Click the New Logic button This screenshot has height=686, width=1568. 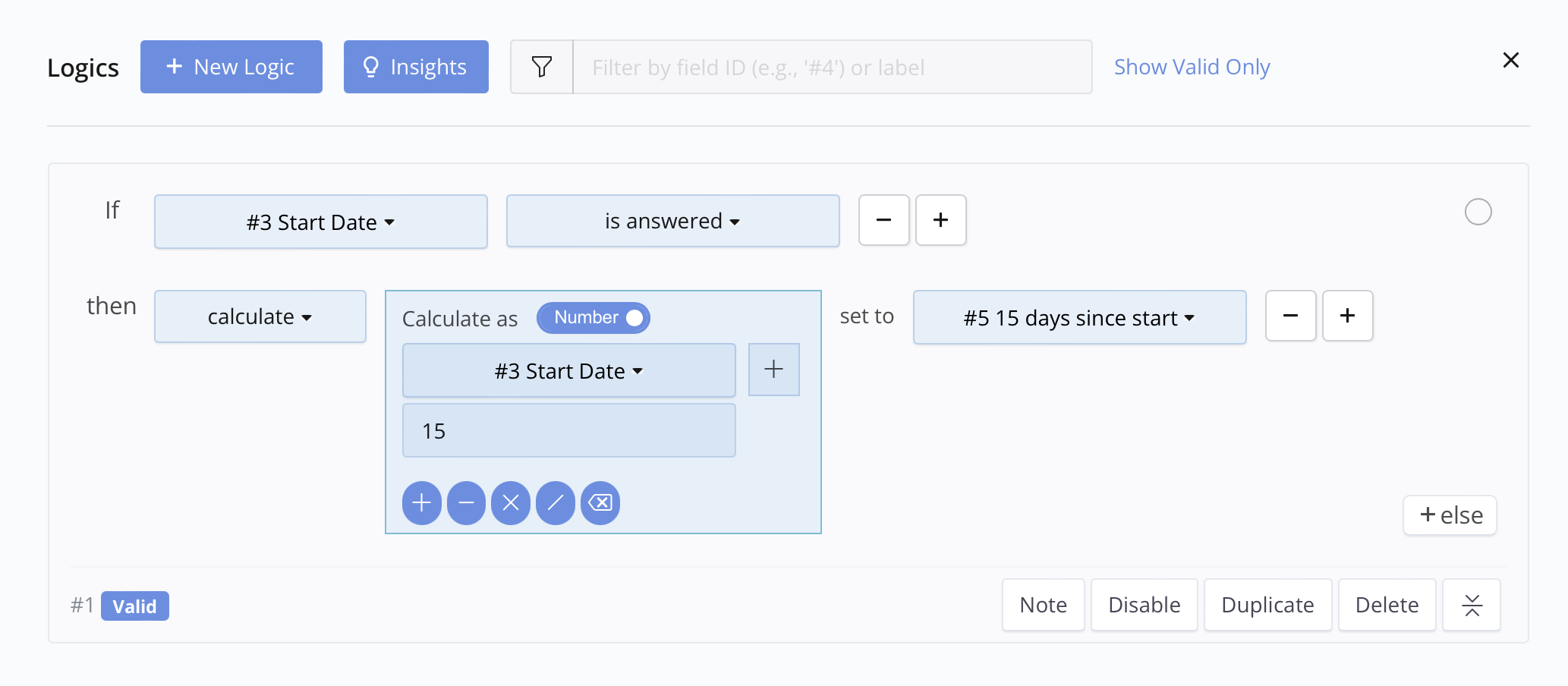pyautogui.click(x=231, y=67)
